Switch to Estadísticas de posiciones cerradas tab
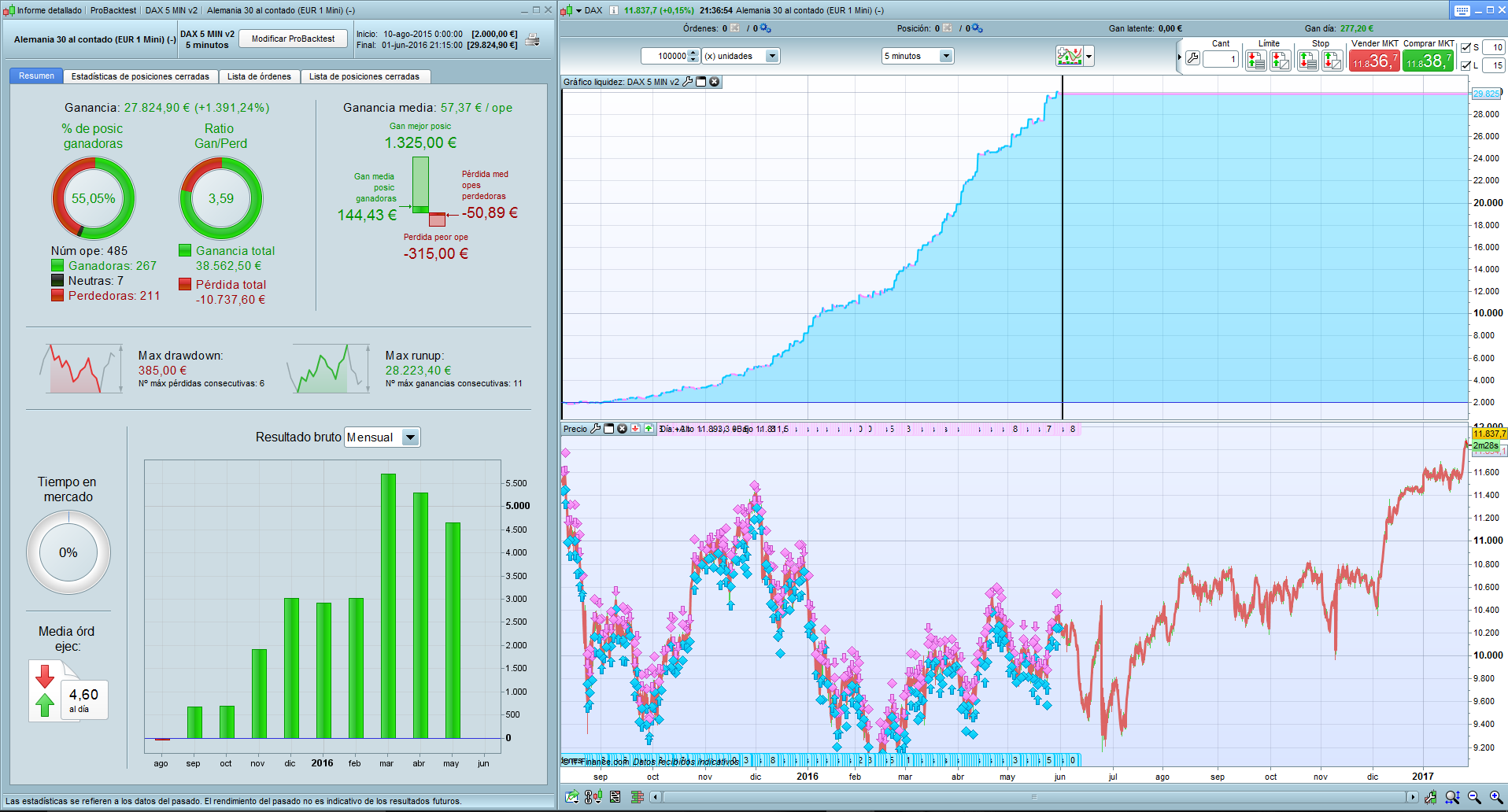This screenshot has height=812, width=1508. pos(140,76)
